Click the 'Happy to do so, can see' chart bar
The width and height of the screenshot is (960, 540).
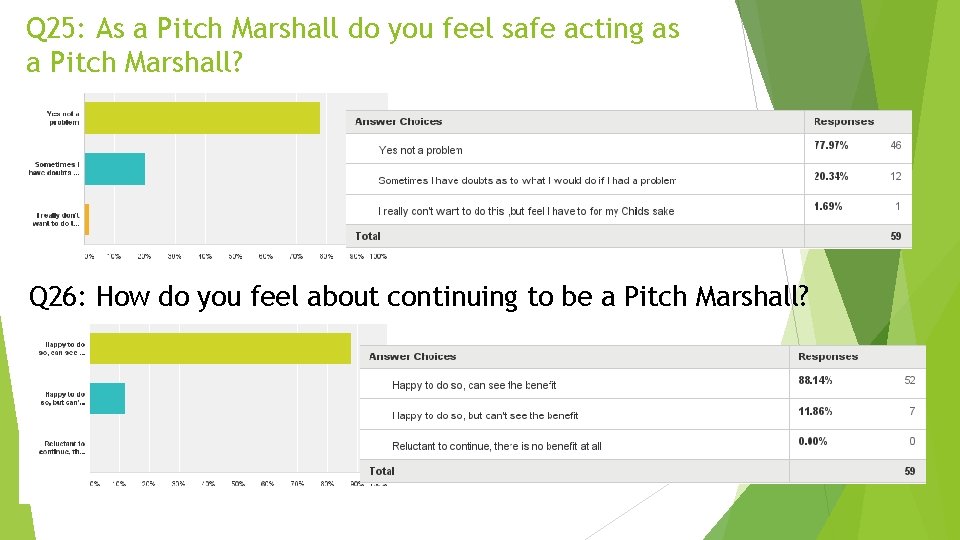tap(220, 348)
